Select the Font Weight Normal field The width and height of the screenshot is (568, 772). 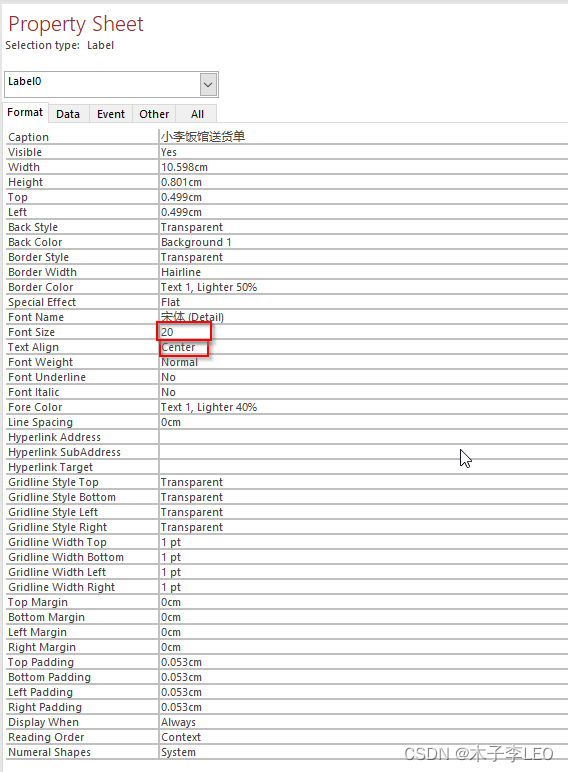coord(363,362)
